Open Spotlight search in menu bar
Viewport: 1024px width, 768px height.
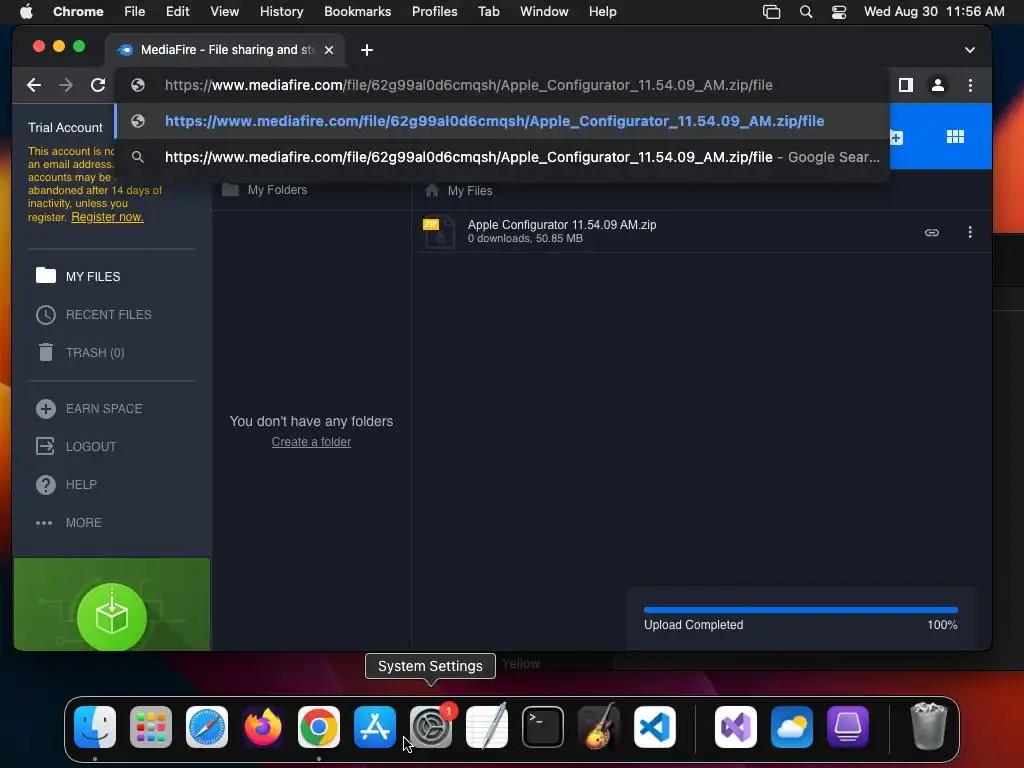806,12
